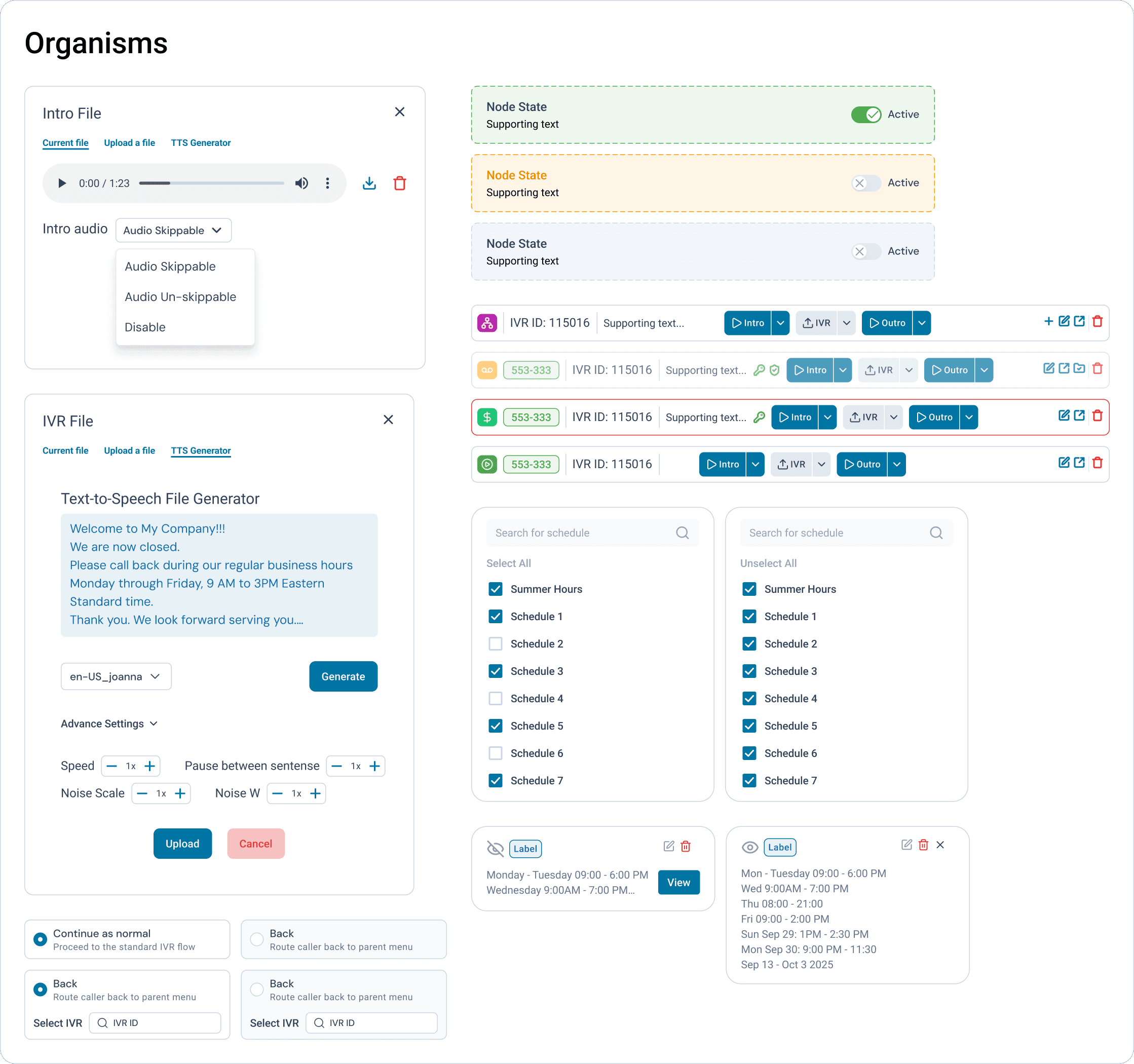Open the en-US_joanna voice dropdown
Screen dimensions: 1134x1064
pos(116,676)
